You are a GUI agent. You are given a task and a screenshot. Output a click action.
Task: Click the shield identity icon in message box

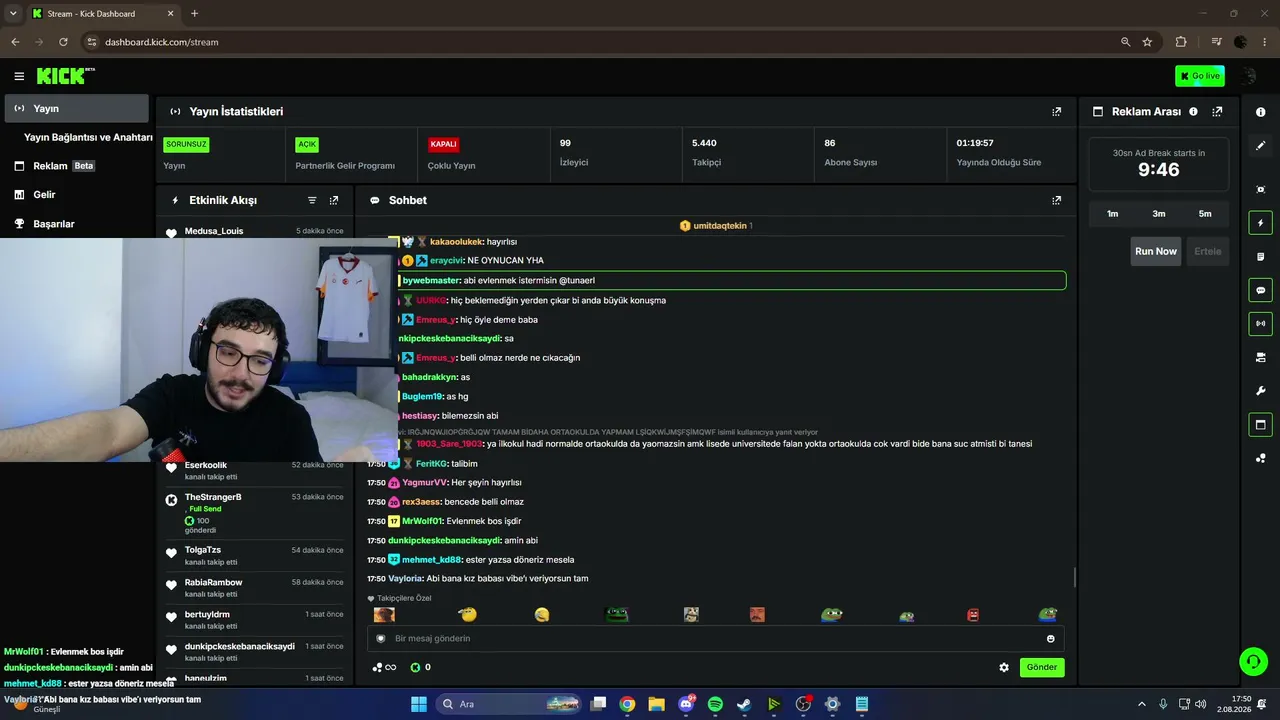380,638
